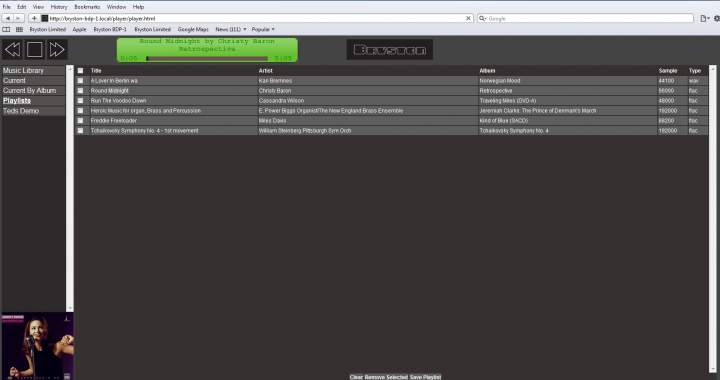Click the playlist vertical scrollbar
The height and width of the screenshot is (380, 720).
[x=713, y=219]
